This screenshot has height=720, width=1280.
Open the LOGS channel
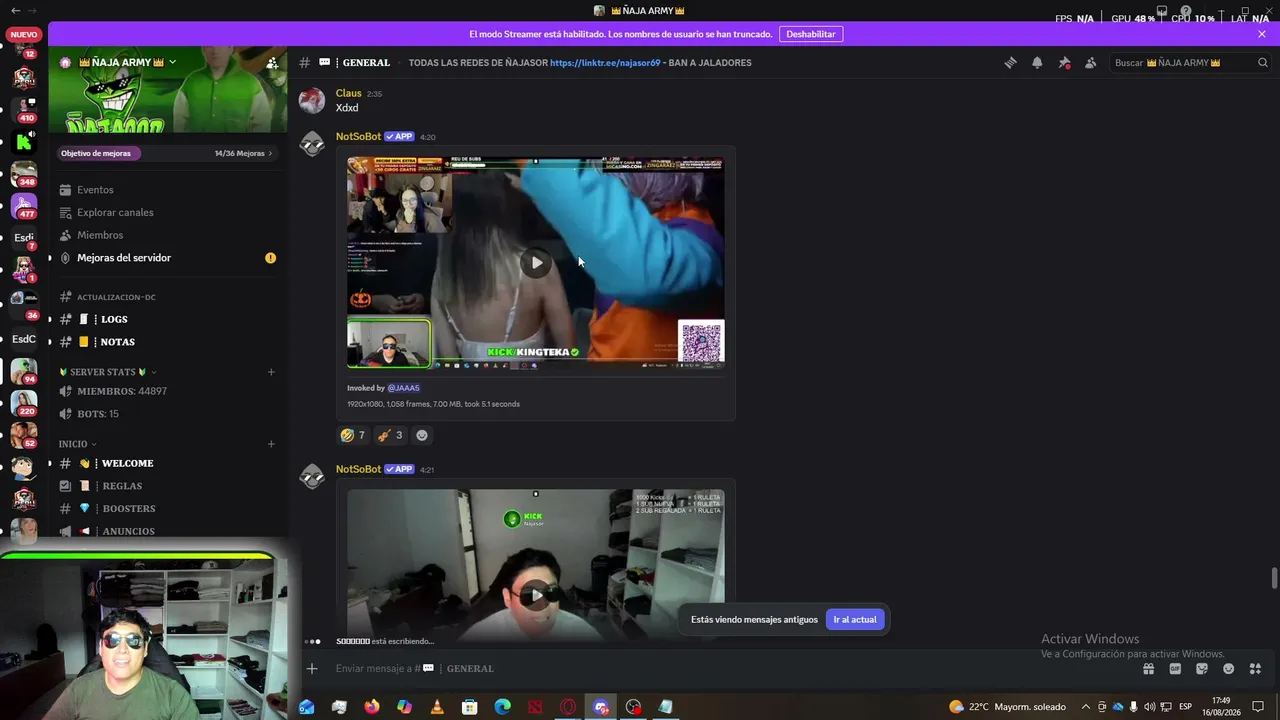tap(168, 319)
